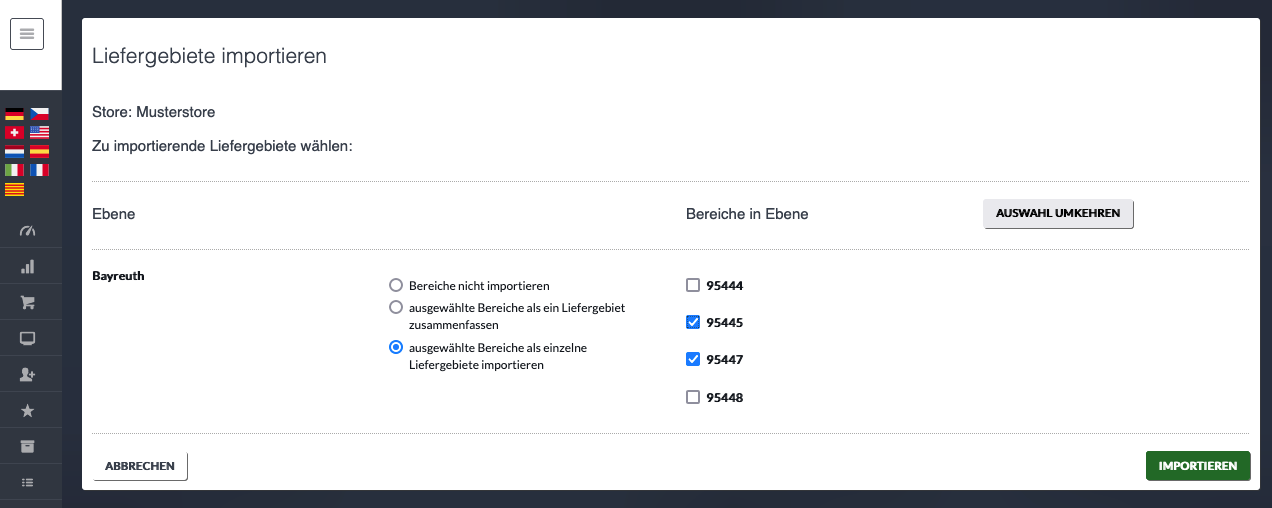1272x508 pixels.
Task: Choose the Swiss flag language option
Action: (x=14, y=133)
